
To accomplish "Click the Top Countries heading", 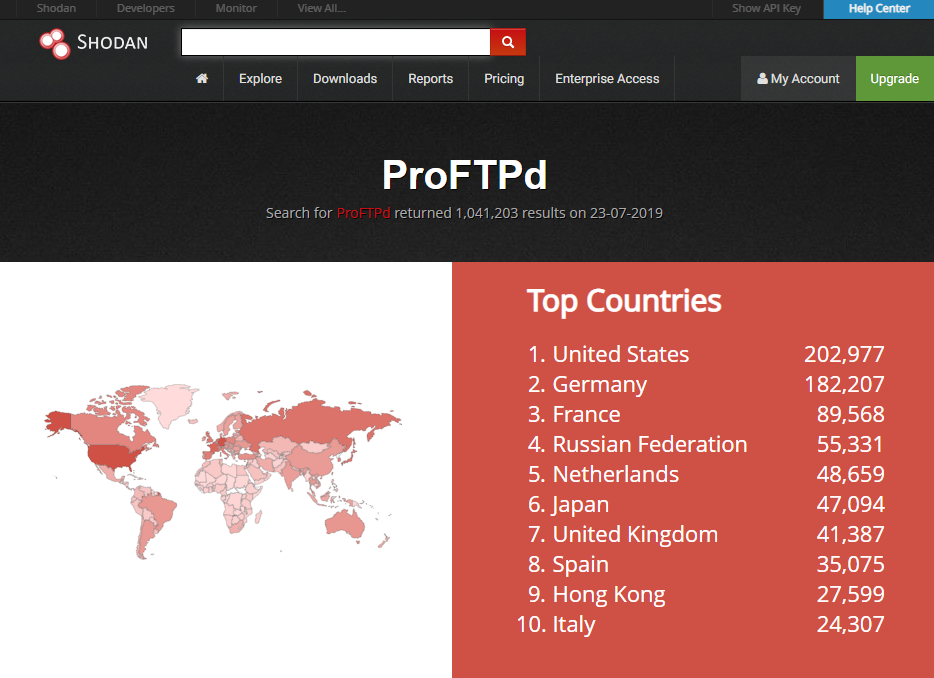I will pos(624,301).
